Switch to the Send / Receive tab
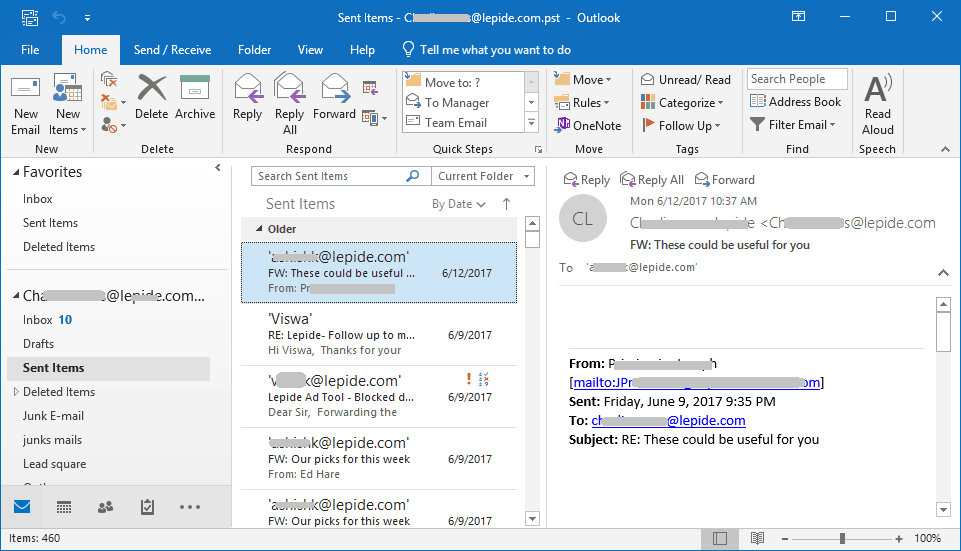This screenshot has width=961, height=551. tap(172, 50)
